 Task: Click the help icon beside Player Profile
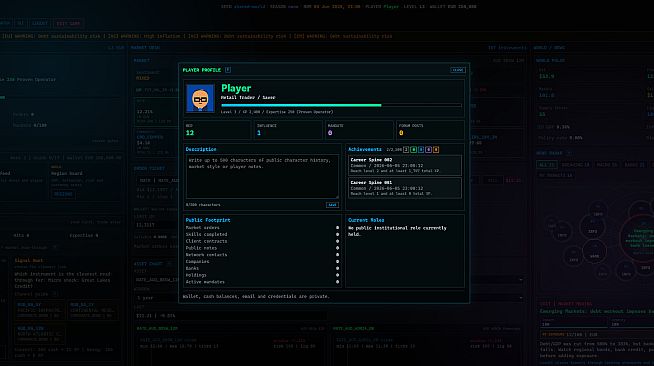[228, 70]
